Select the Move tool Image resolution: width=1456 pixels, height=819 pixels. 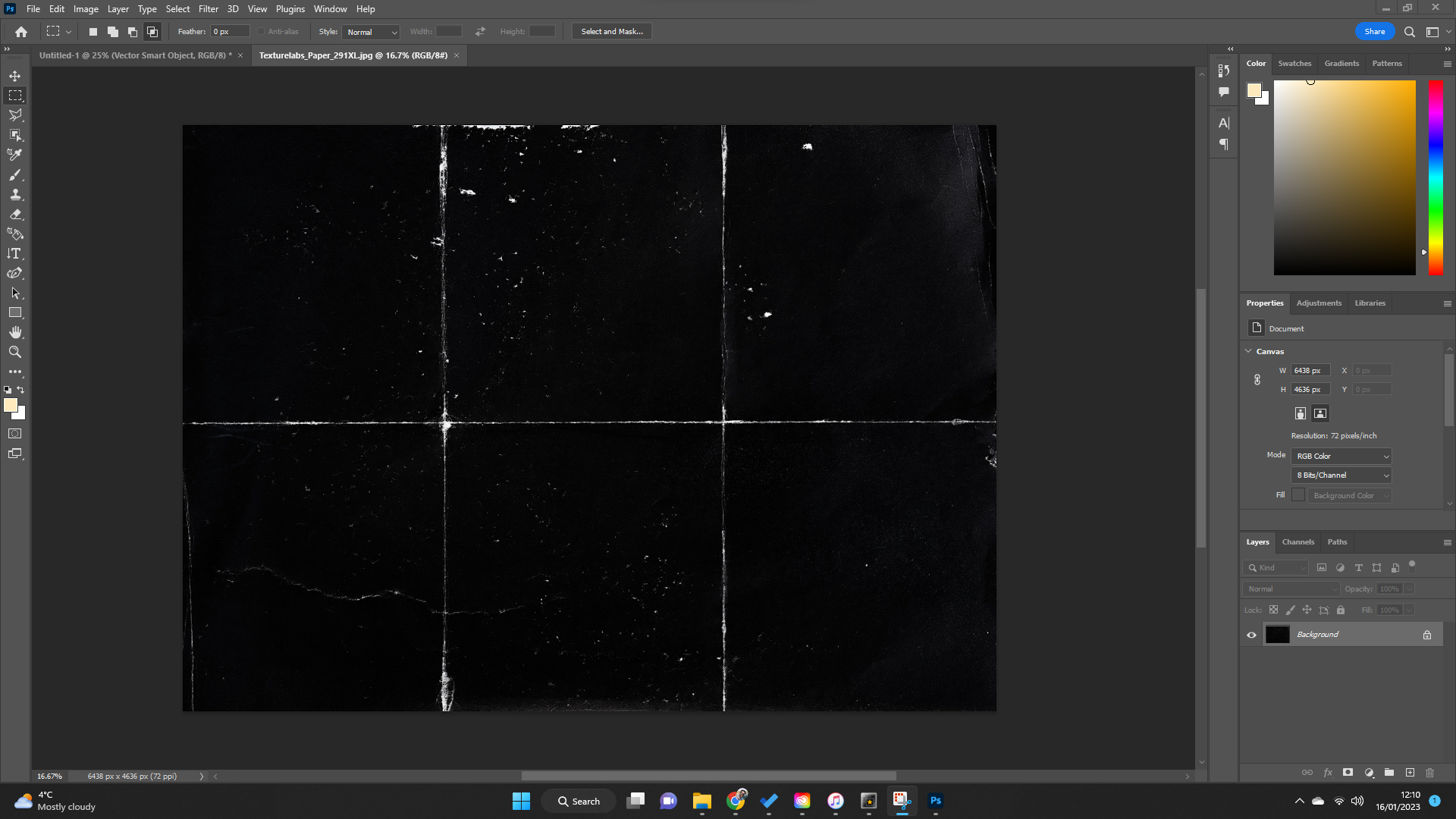15,76
